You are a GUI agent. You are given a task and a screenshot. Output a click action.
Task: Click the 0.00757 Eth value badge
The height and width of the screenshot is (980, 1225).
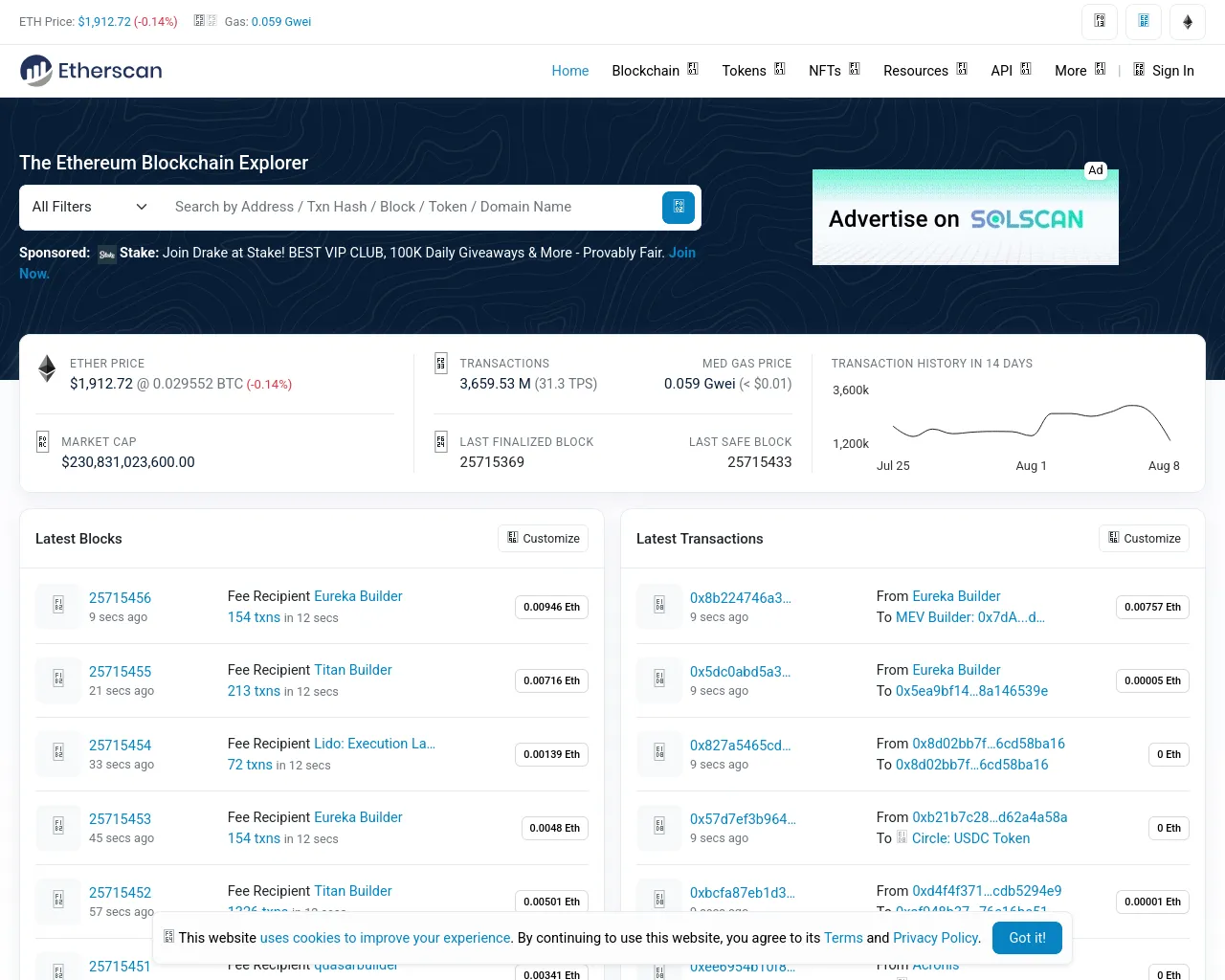[x=1152, y=607]
